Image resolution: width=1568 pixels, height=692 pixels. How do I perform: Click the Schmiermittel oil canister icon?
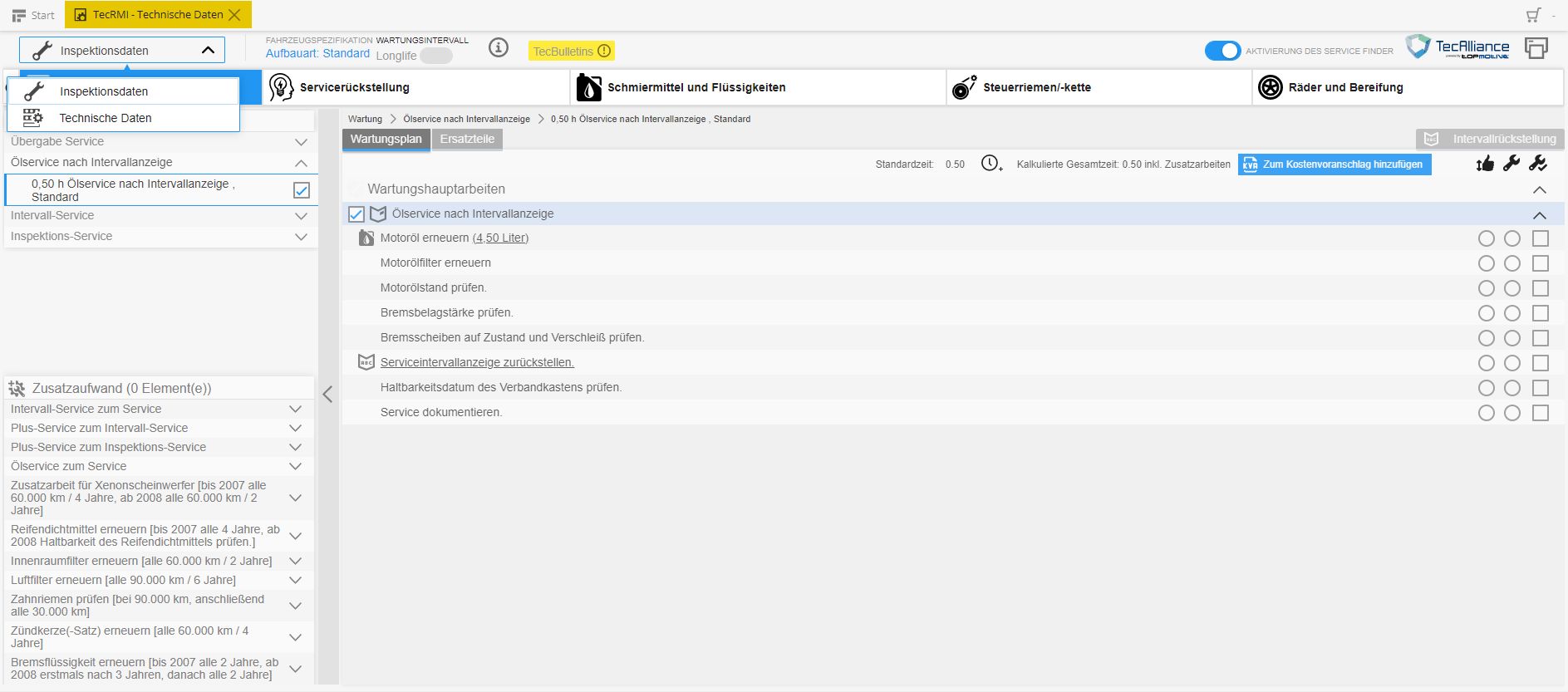pos(588,87)
